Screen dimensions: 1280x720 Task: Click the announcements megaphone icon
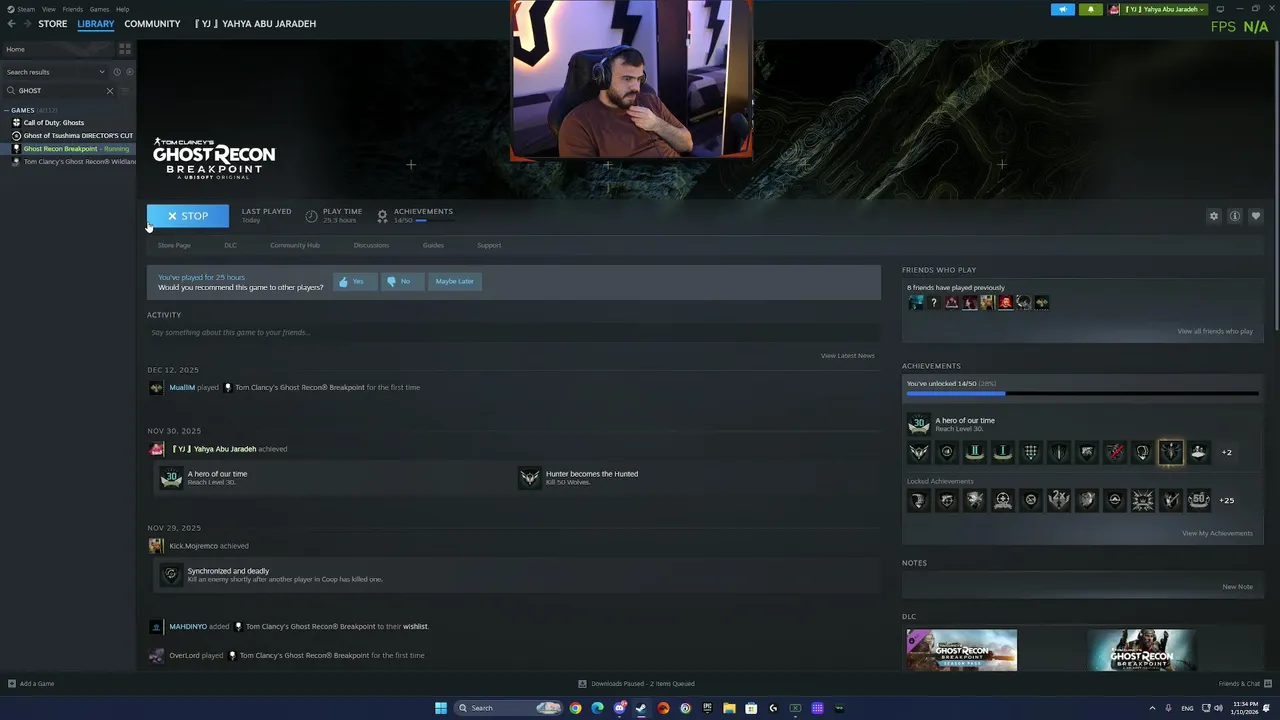pos(1063,10)
